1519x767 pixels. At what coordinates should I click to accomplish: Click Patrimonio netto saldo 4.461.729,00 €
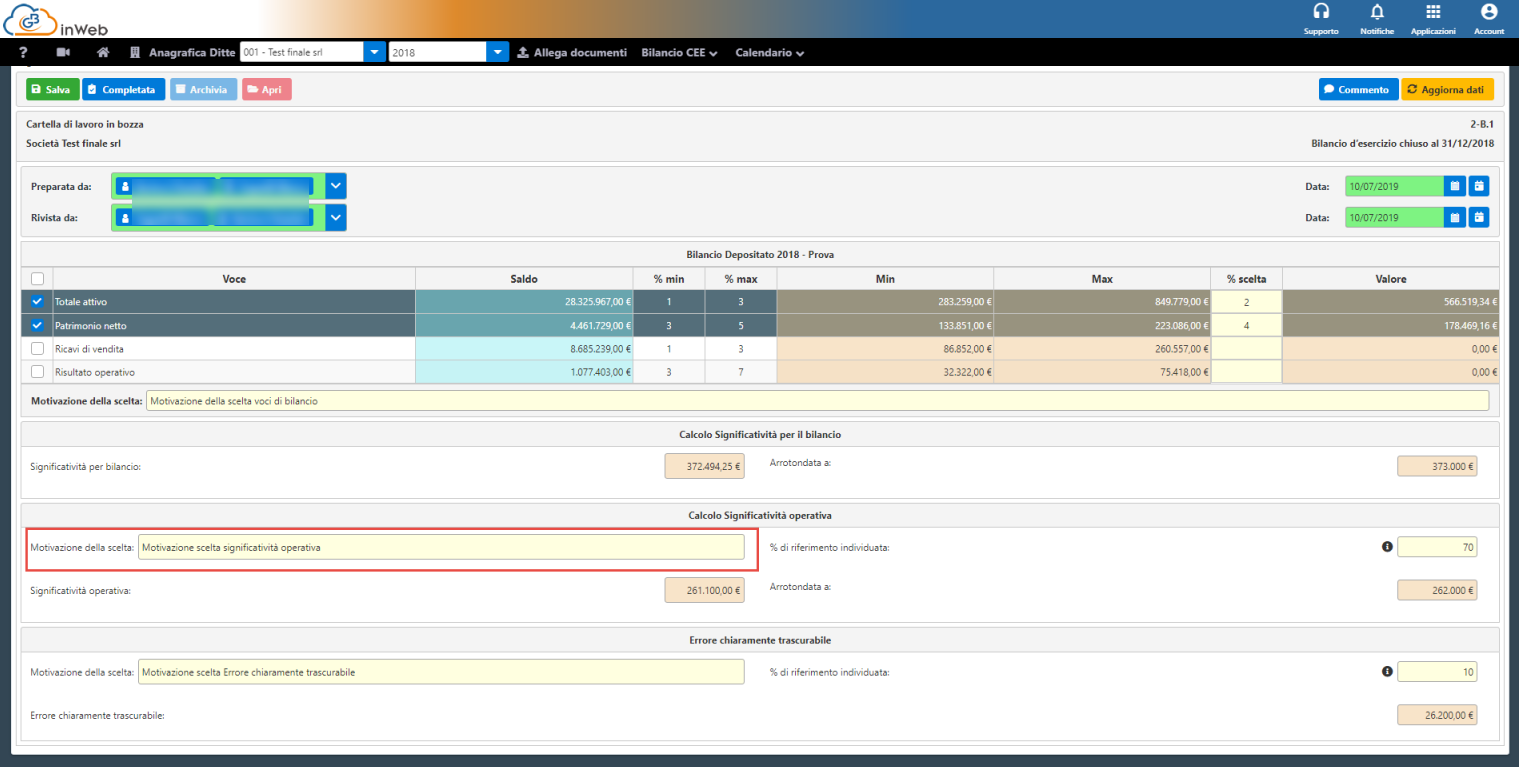(524, 325)
